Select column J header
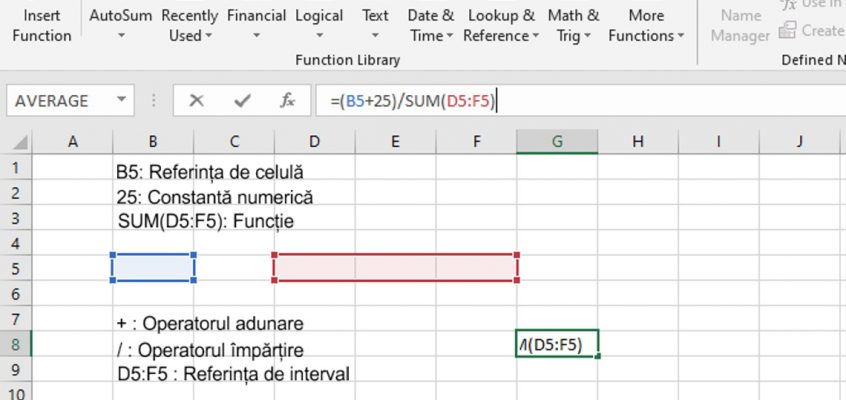846x400 pixels. click(x=800, y=142)
